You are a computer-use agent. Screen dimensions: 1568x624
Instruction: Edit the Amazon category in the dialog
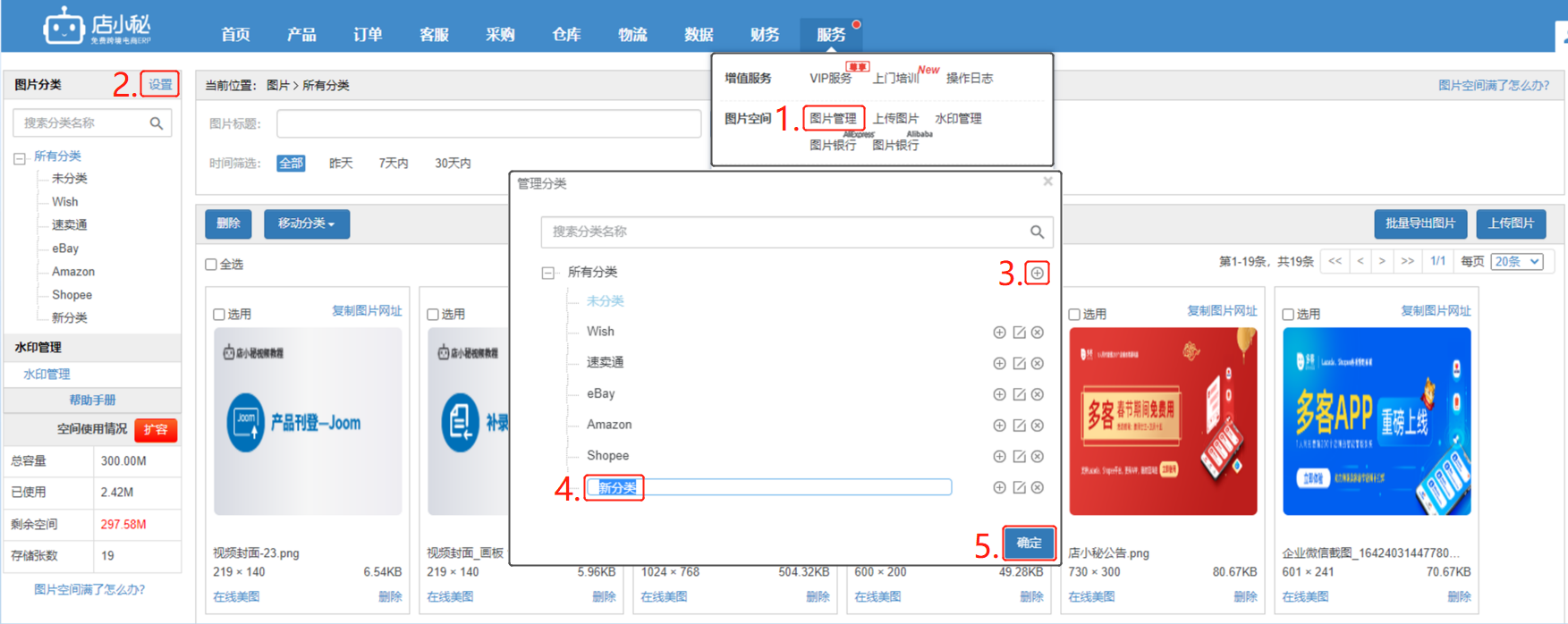[1019, 426]
